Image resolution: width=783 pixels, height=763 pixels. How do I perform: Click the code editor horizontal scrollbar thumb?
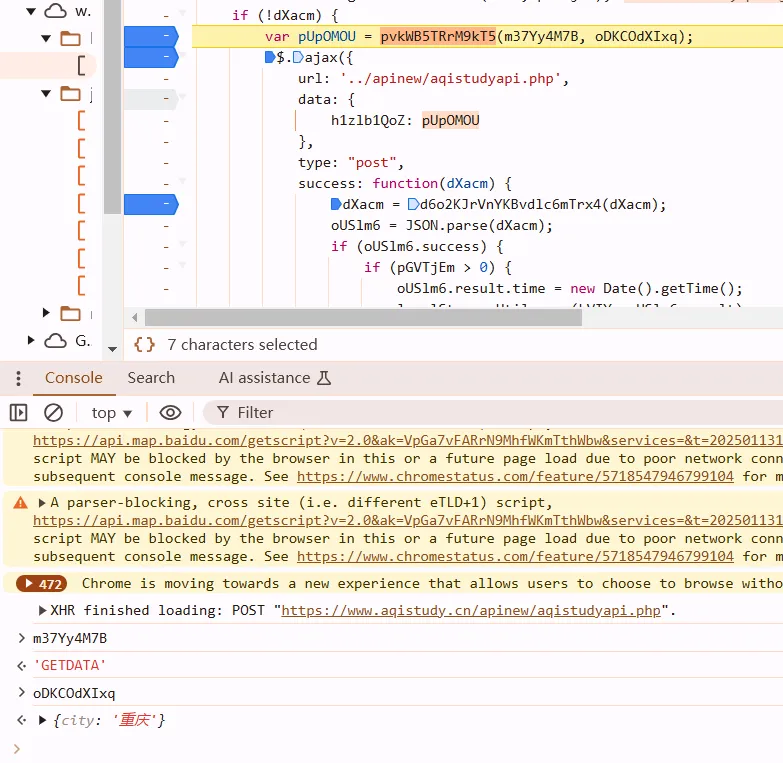(363, 317)
